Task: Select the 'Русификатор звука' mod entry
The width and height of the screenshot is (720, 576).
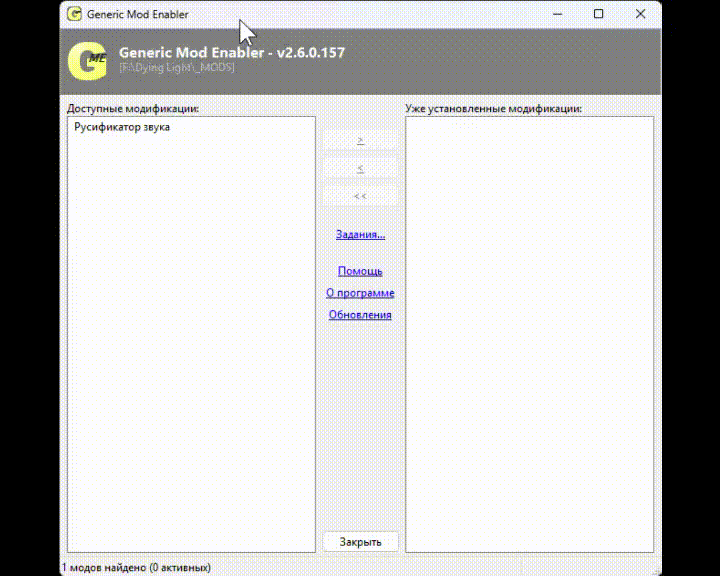Action: pyautogui.click(x=122, y=128)
